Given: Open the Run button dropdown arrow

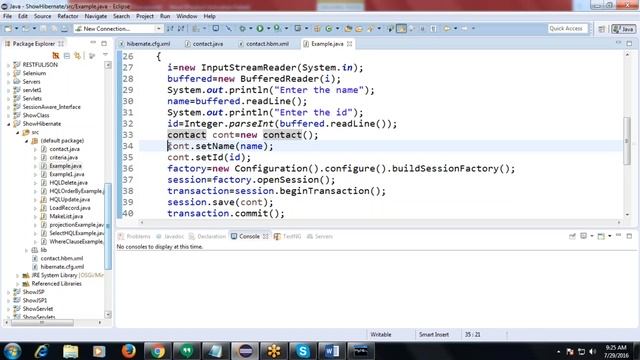Looking at the screenshot, I should pos(269,29).
